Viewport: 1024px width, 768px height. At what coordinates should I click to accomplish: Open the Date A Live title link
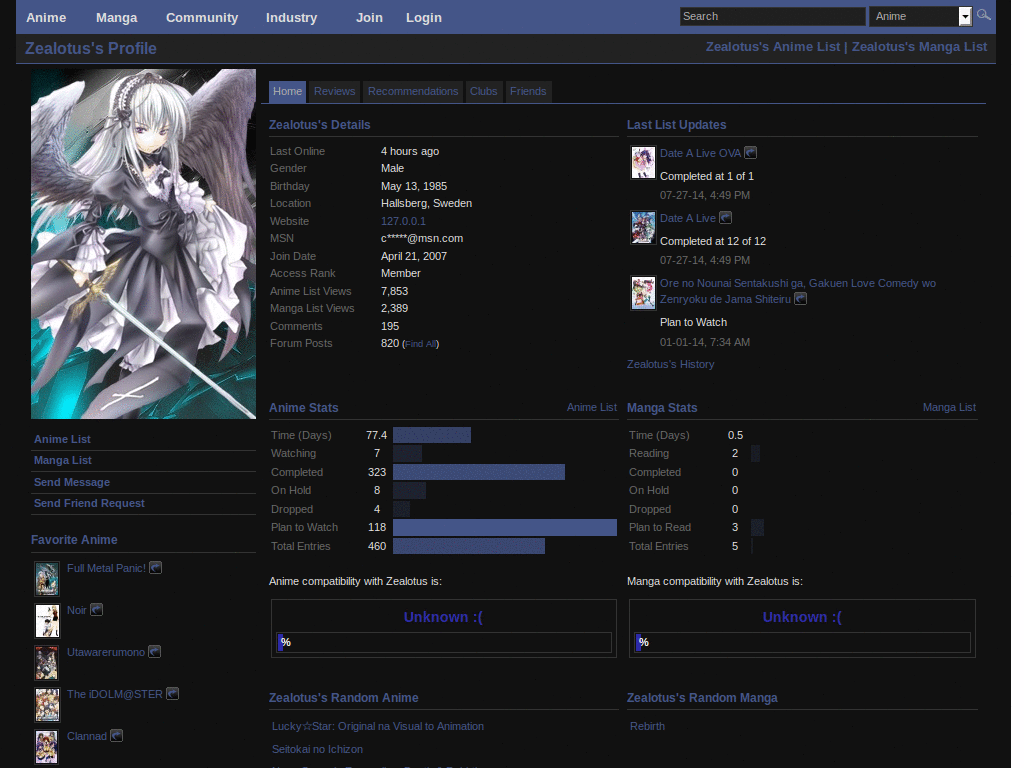pyautogui.click(x=688, y=218)
